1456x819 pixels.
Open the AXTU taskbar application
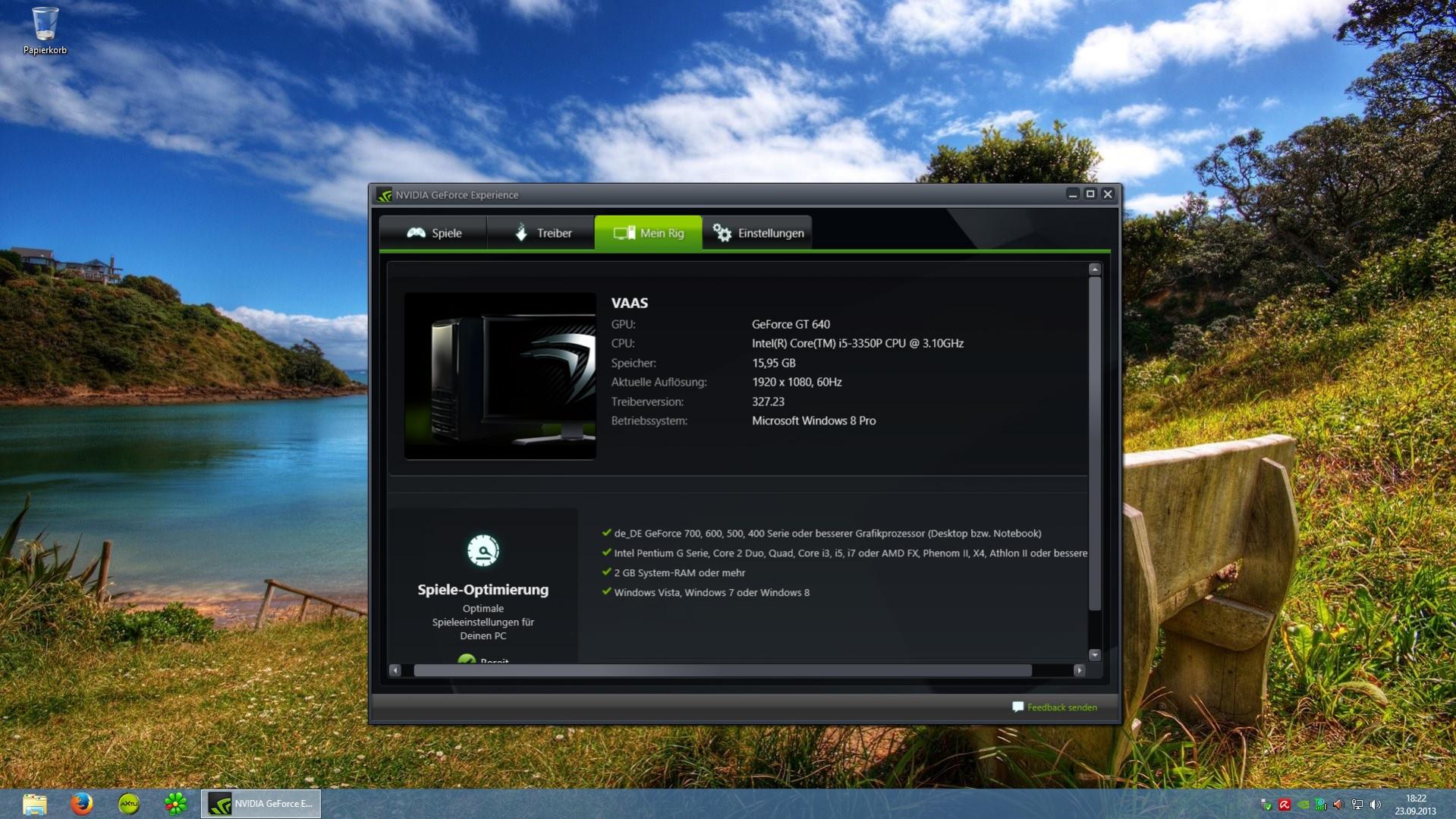[129, 804]
